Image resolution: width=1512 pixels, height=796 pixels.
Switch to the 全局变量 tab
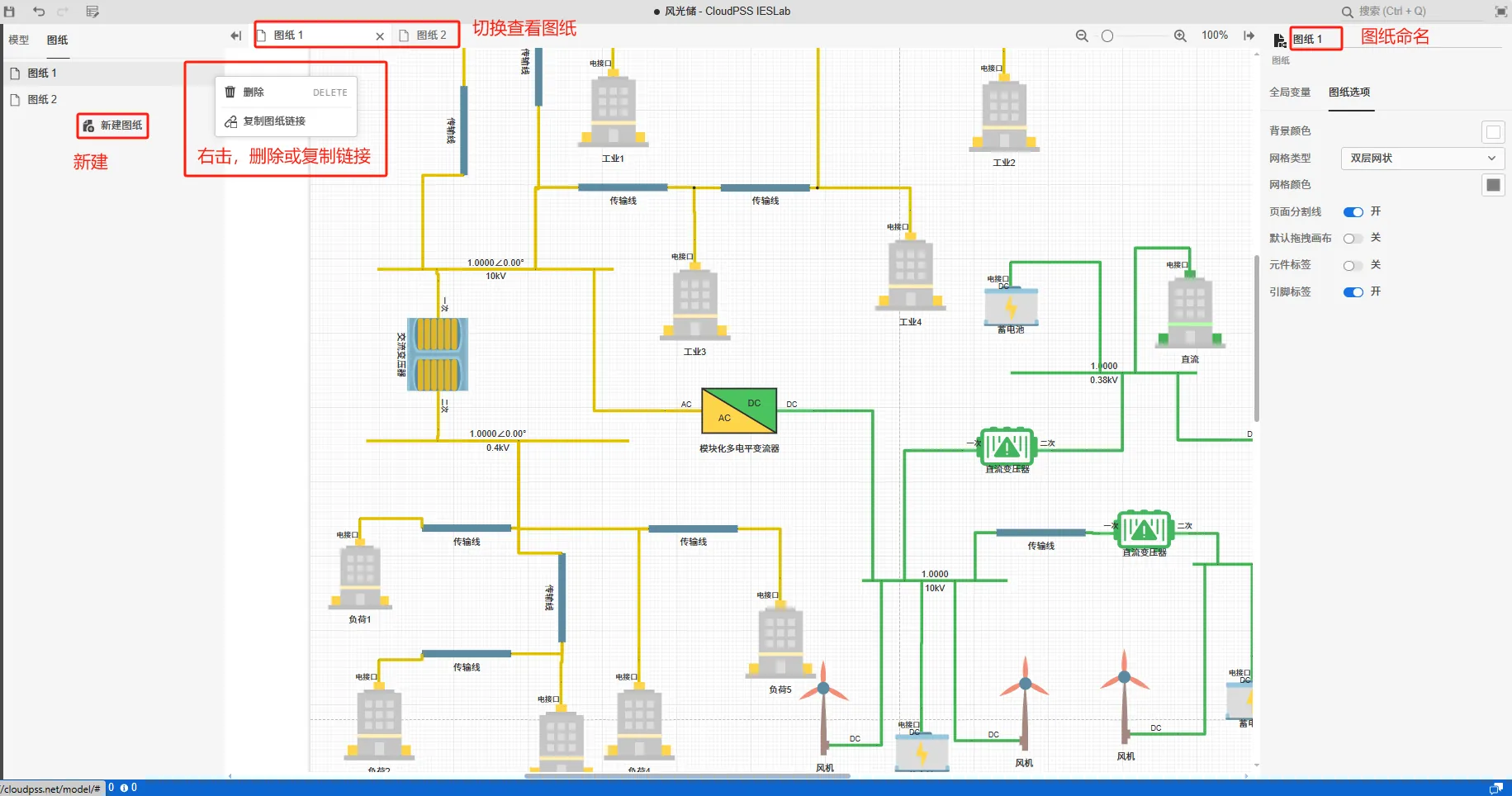pos(1290,92)
